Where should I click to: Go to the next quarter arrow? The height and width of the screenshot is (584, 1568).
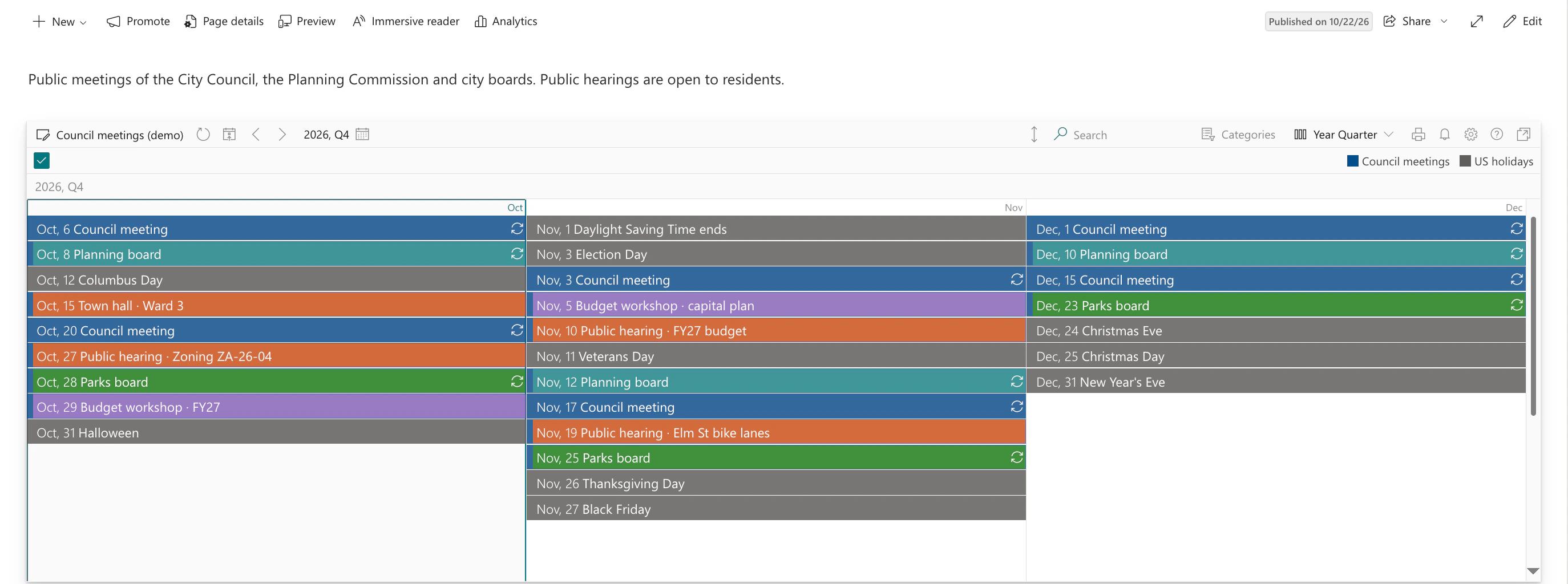pyautogui.click(x=282, y=135)
